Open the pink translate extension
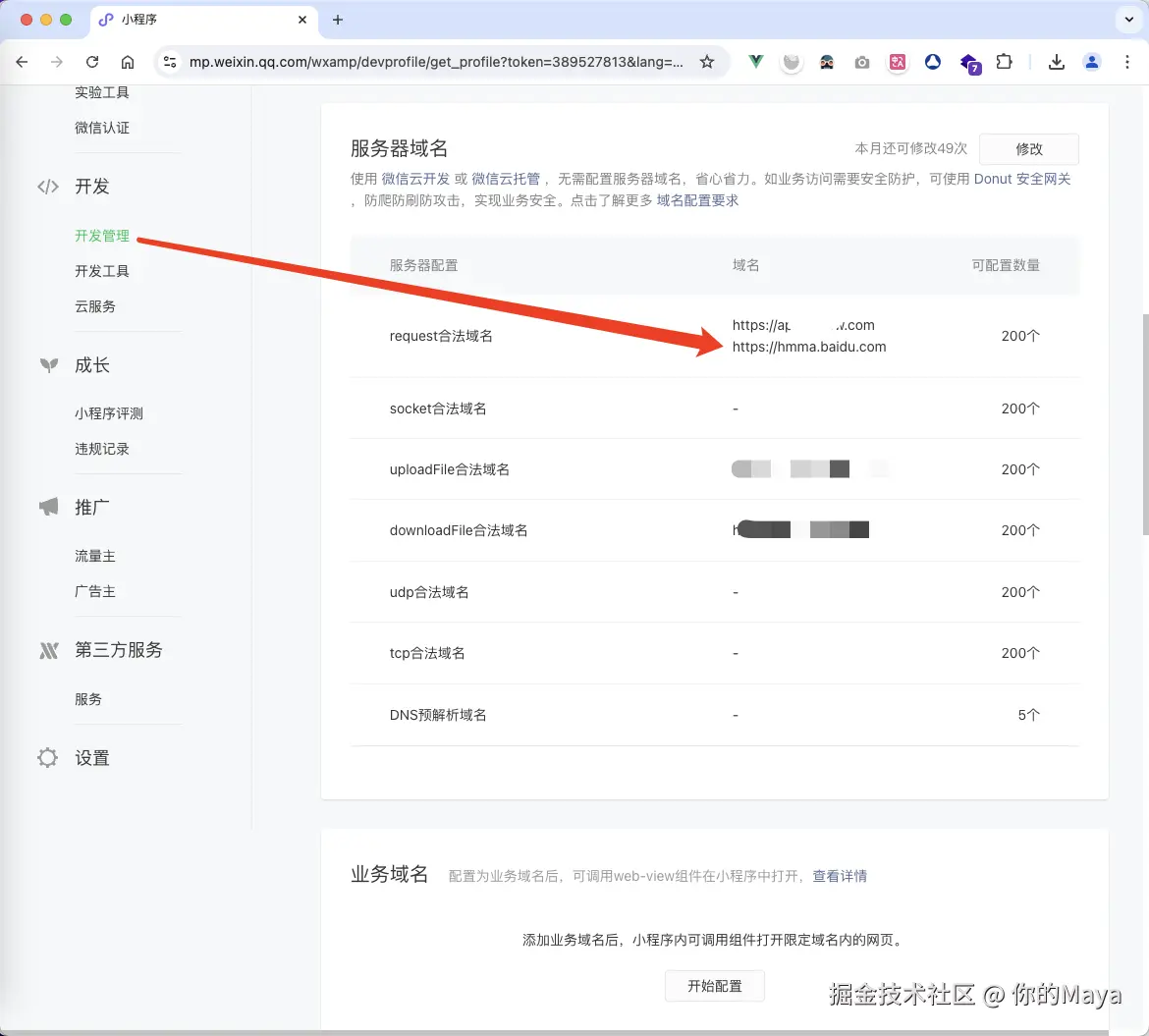 [x=897, y=62]
